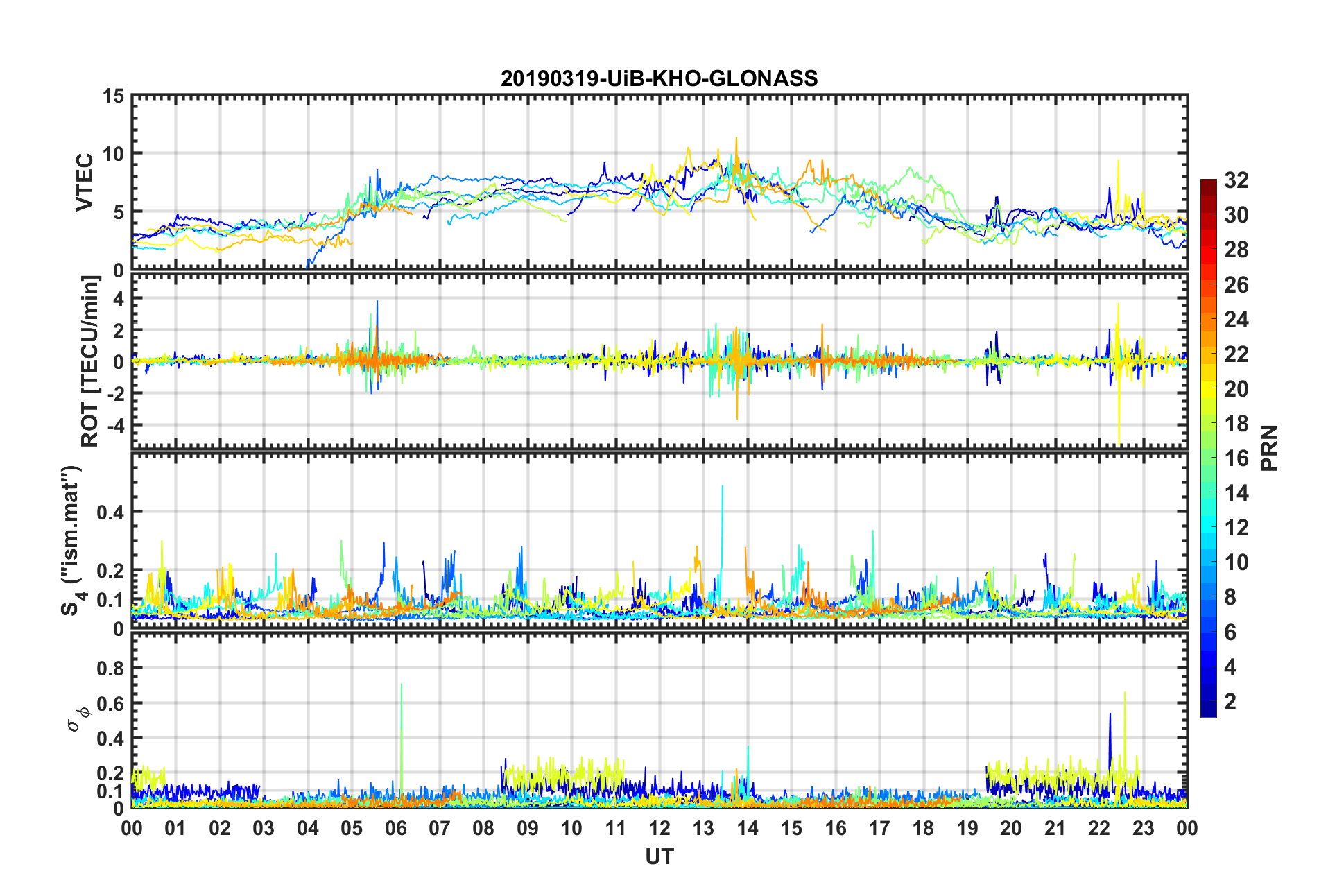The image size is (1319, 896).
Task: Click x-axis tick label 06
Action: click(x=395, y=828)
